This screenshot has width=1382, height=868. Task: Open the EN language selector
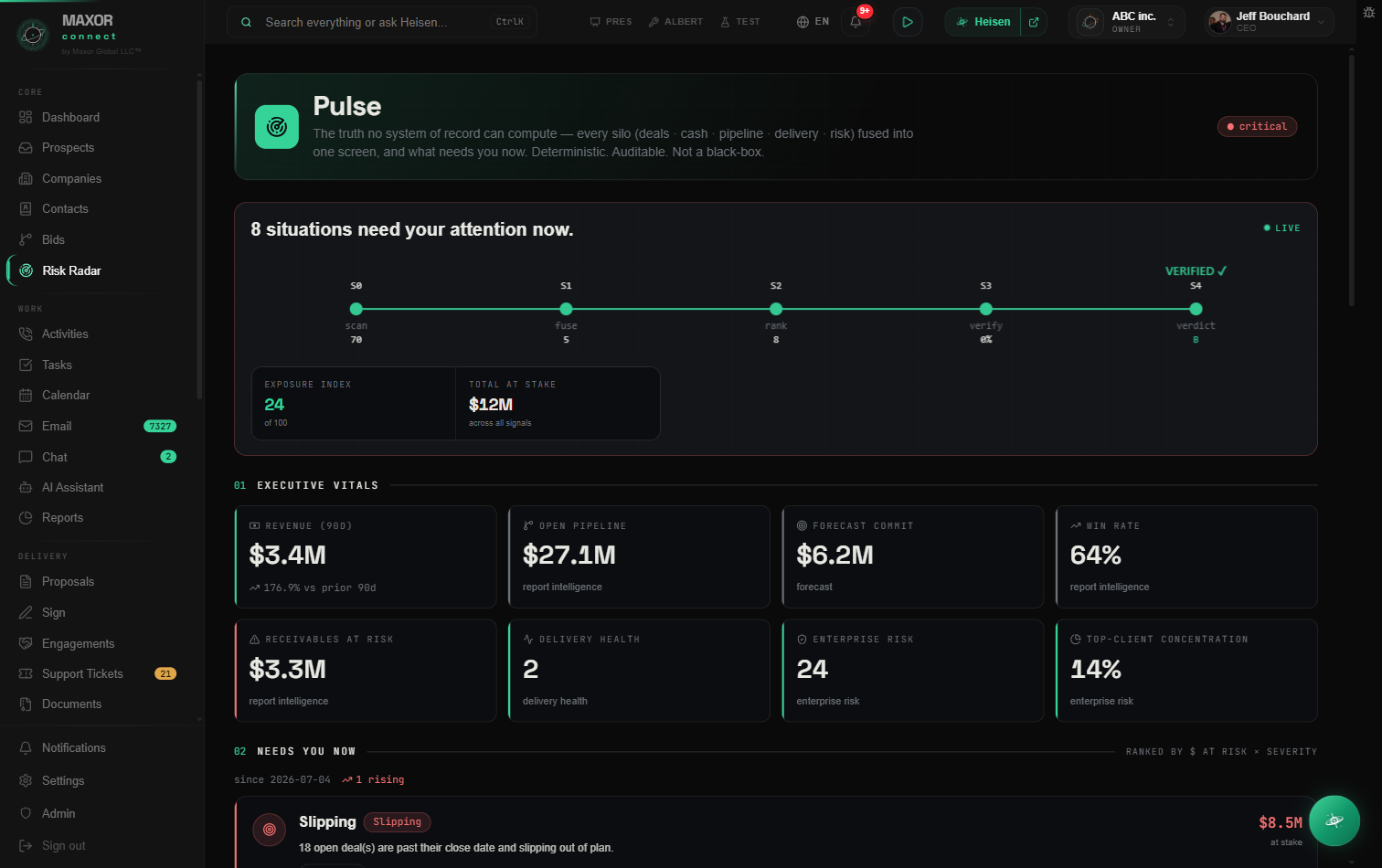(813, 22)
